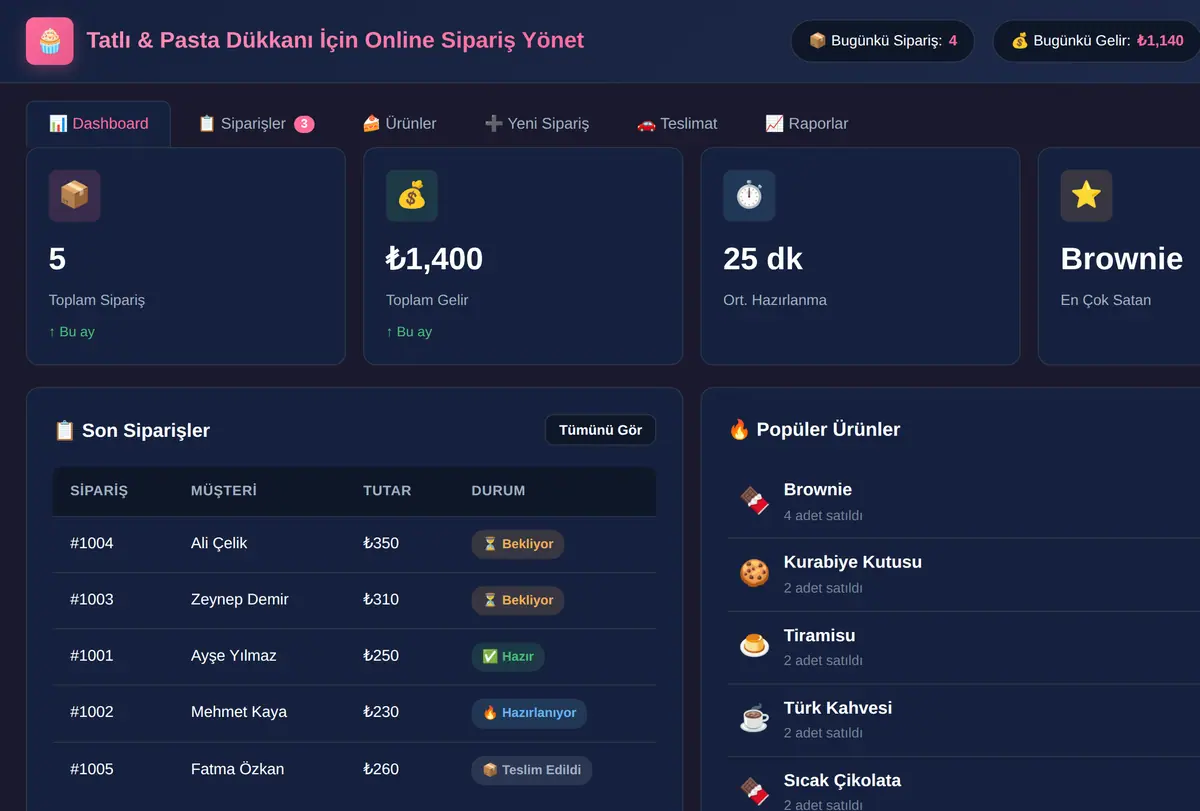Click the DURUM column header
This screenshot has width=1200, height=811.
coord(498,491)
